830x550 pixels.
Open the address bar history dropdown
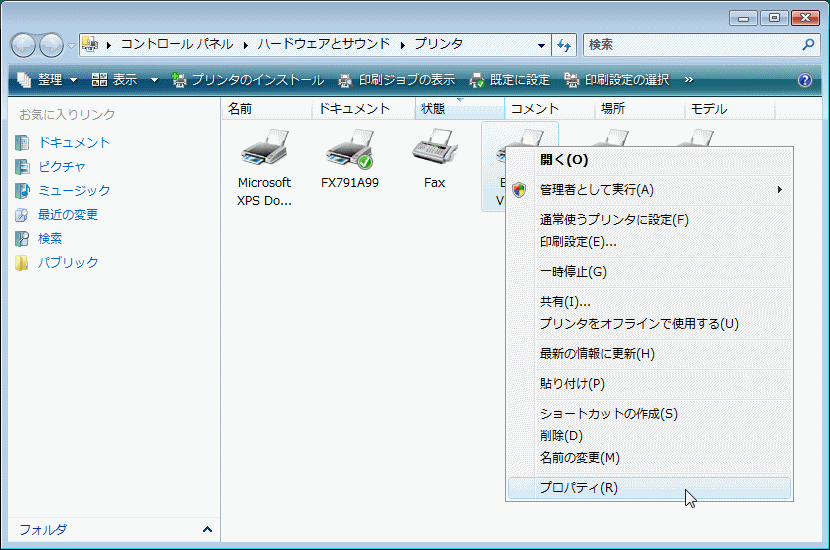pos(541,46)
